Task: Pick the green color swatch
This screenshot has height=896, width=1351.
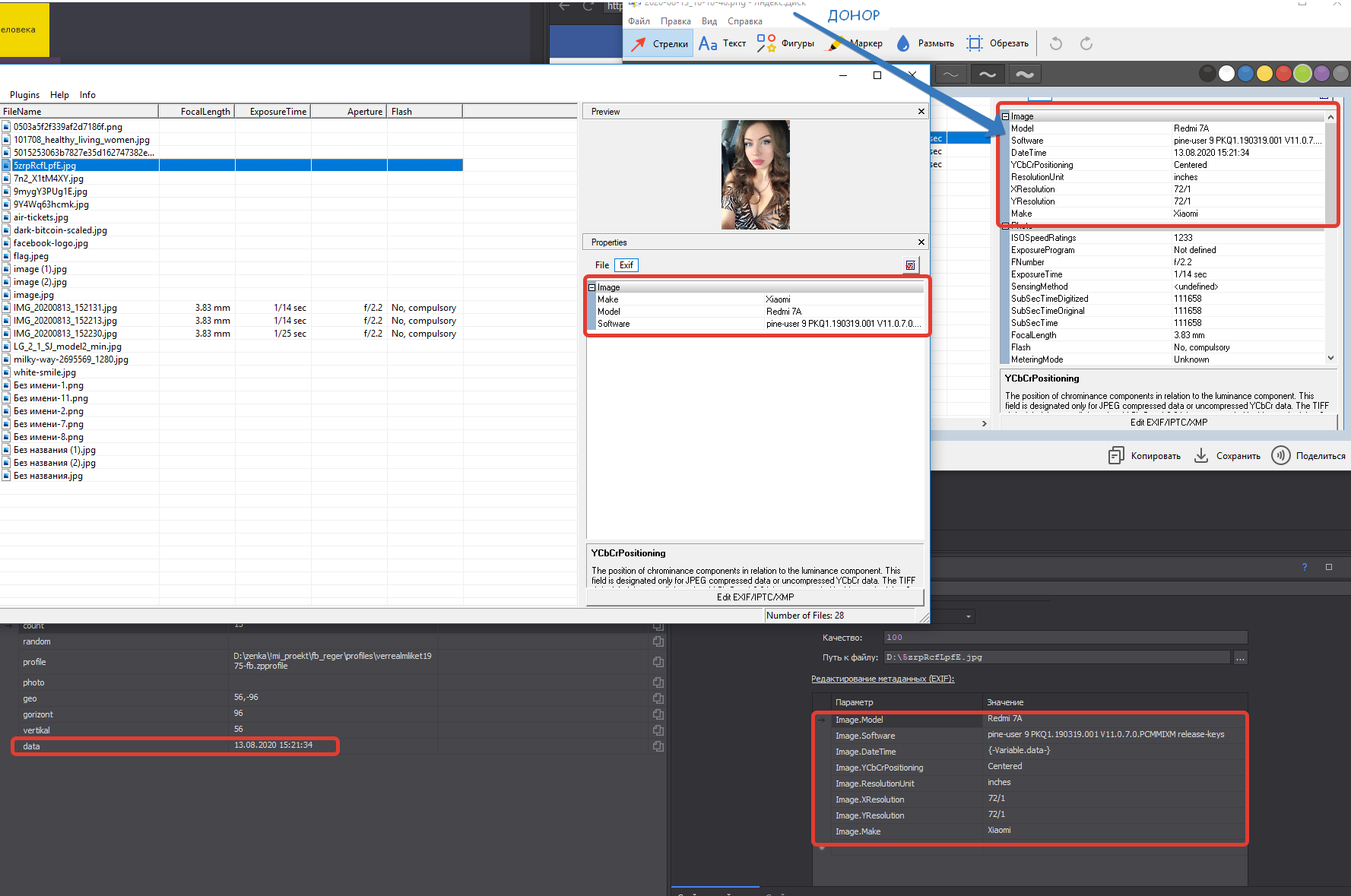Action: 1302,73
